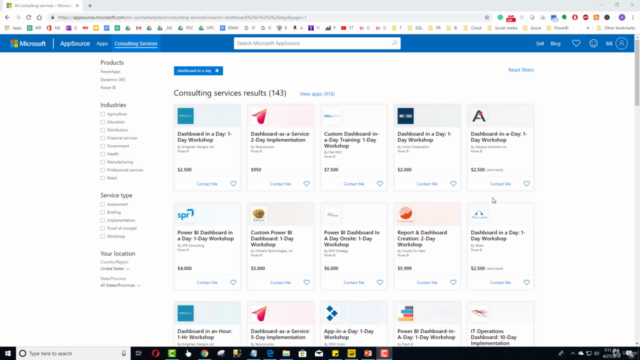Open the View apps (916) link
640x360 pixels.
tap(317, 94)
